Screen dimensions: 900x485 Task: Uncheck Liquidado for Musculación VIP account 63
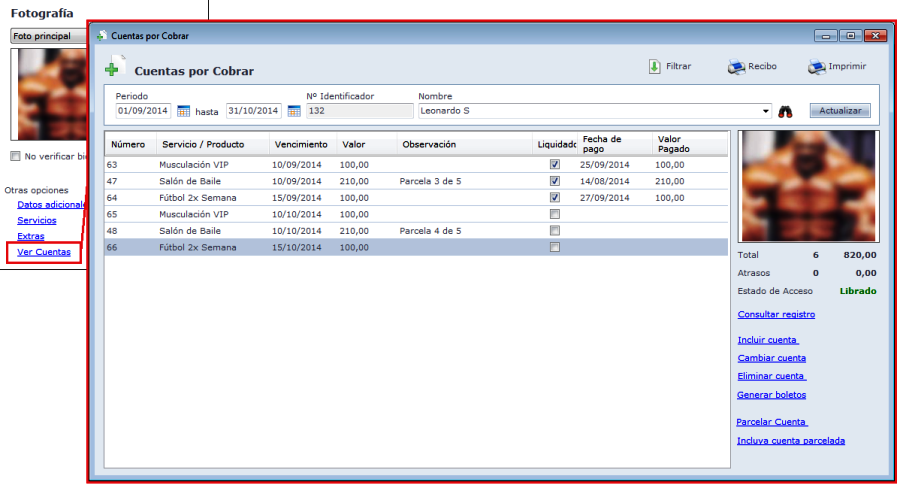(555, 164)
